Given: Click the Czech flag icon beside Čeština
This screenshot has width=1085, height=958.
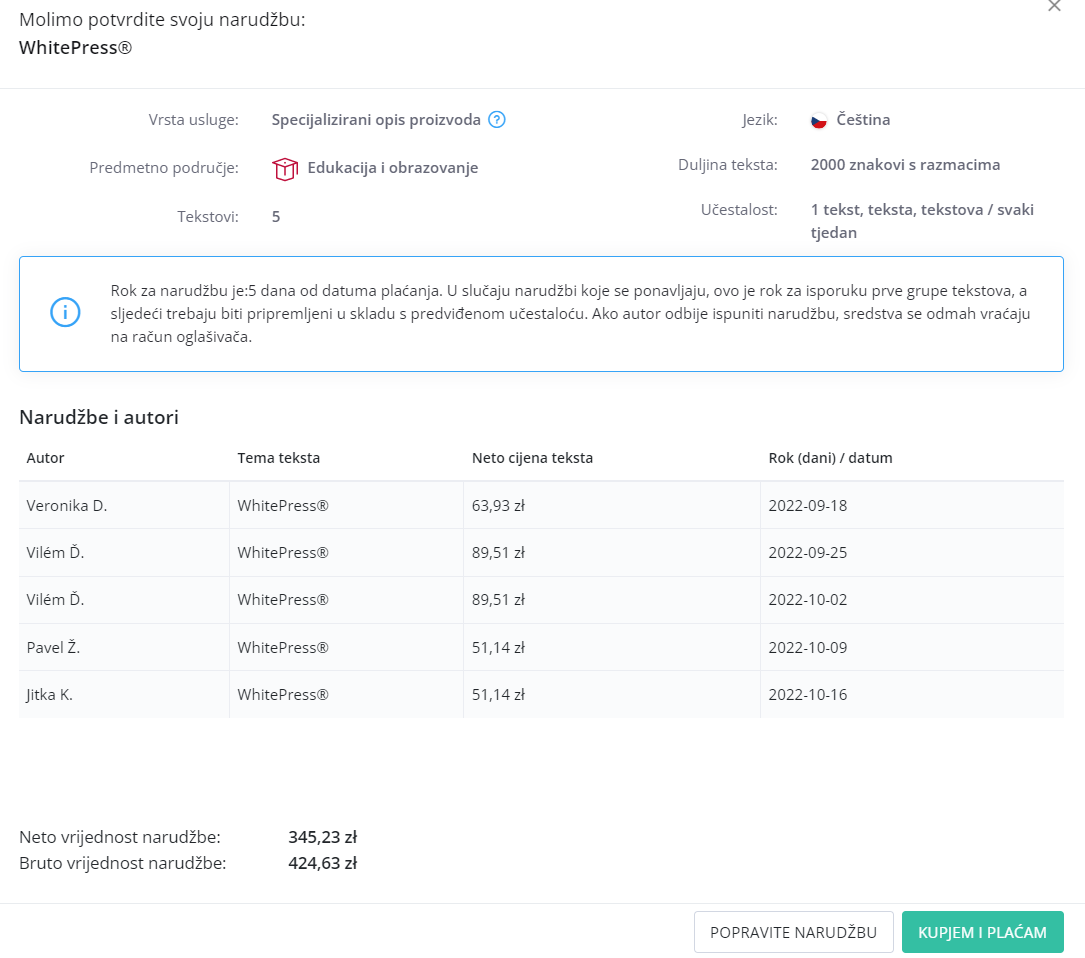Looking at the screenshot, I should pyautogui.click(x=819, y=120).
